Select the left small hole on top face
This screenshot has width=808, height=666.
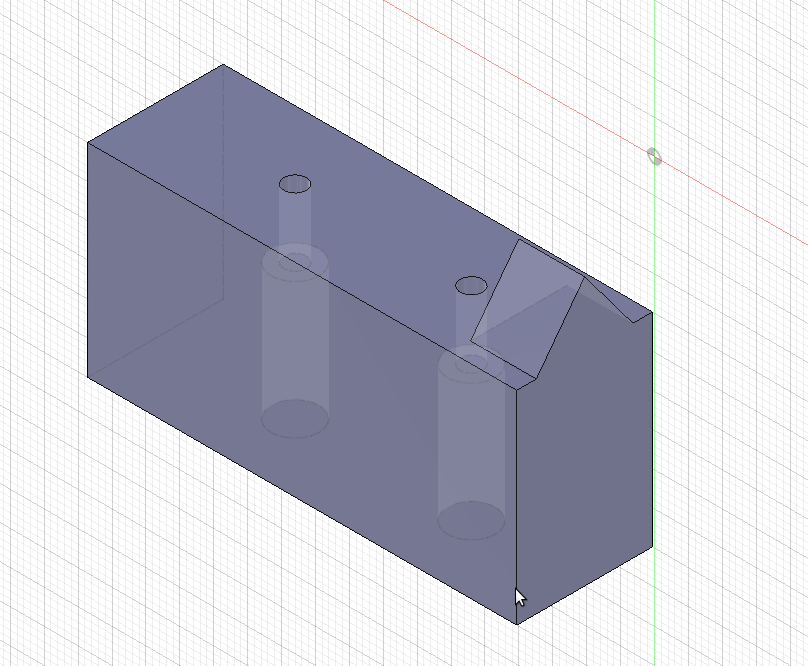tap(295, 184)
